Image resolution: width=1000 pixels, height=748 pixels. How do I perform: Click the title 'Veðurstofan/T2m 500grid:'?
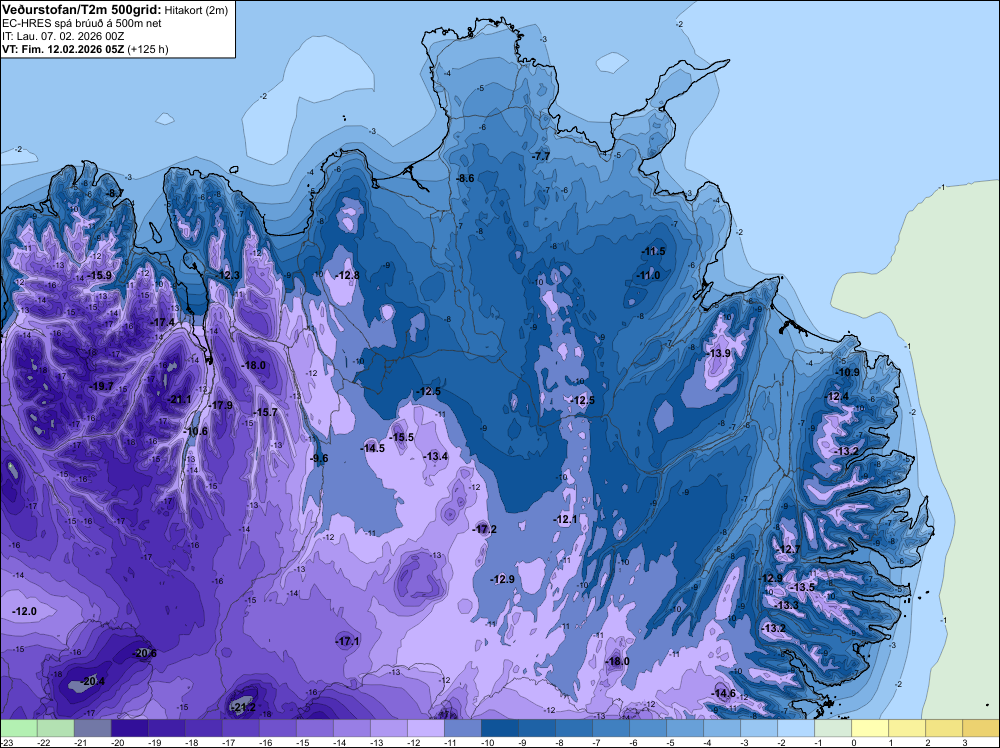(82, 10)
